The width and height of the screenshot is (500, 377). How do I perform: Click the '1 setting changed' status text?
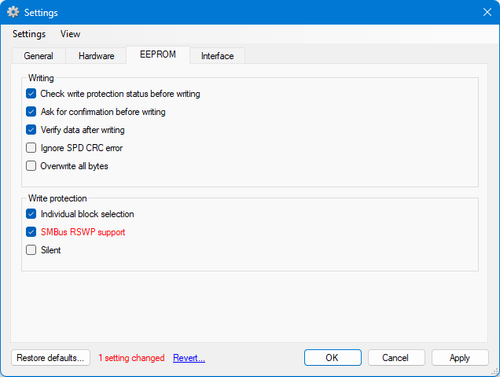point(132,358)
